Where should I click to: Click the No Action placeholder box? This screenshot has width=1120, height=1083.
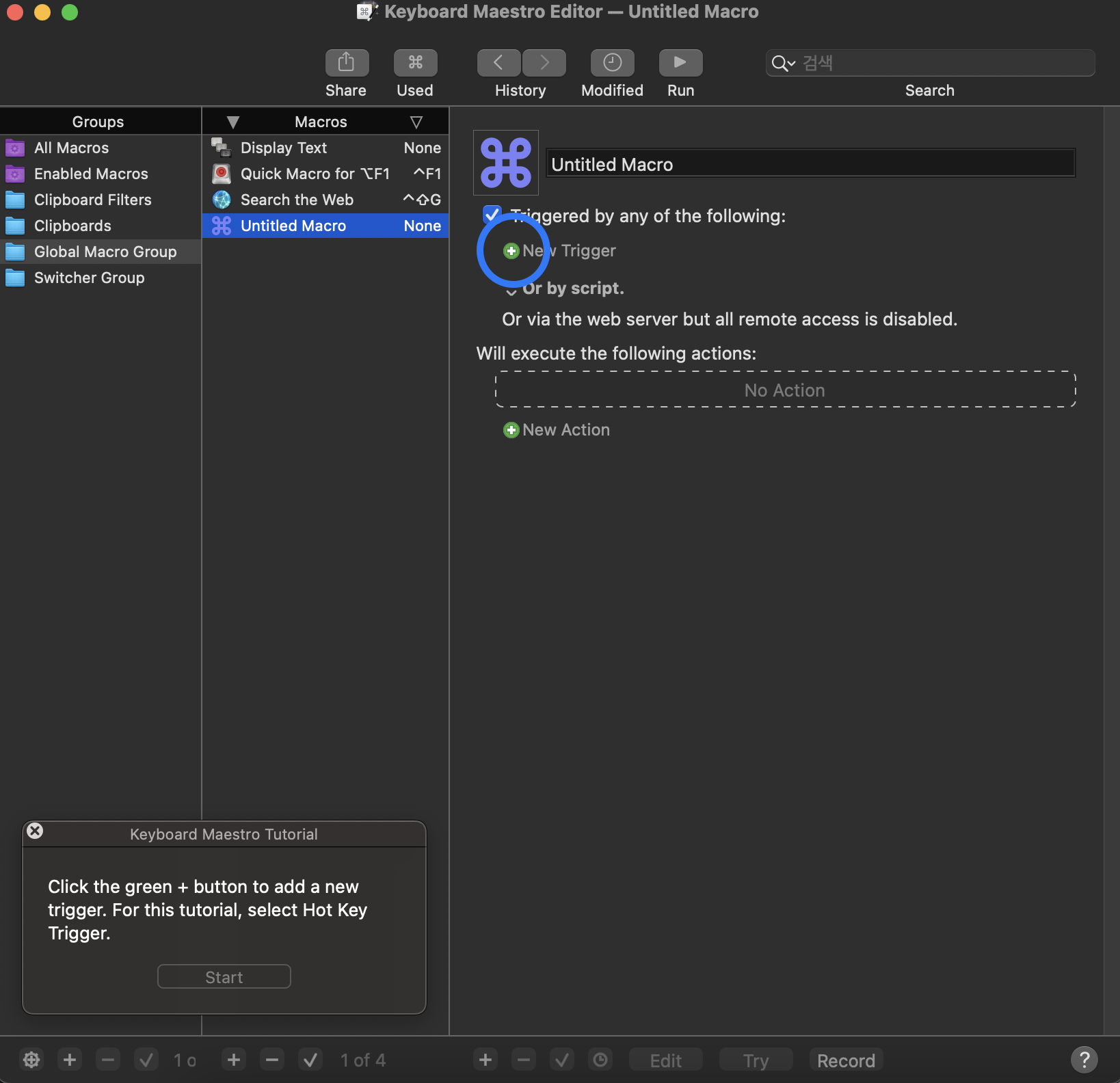[786, 390]
